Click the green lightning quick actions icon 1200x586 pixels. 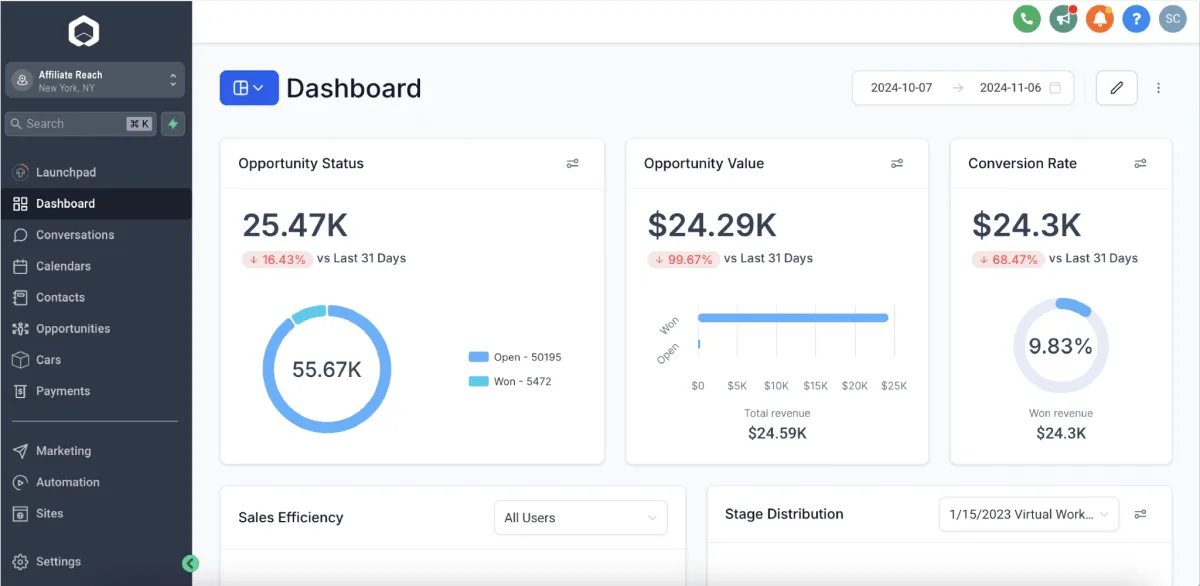(x=173, y=124)
